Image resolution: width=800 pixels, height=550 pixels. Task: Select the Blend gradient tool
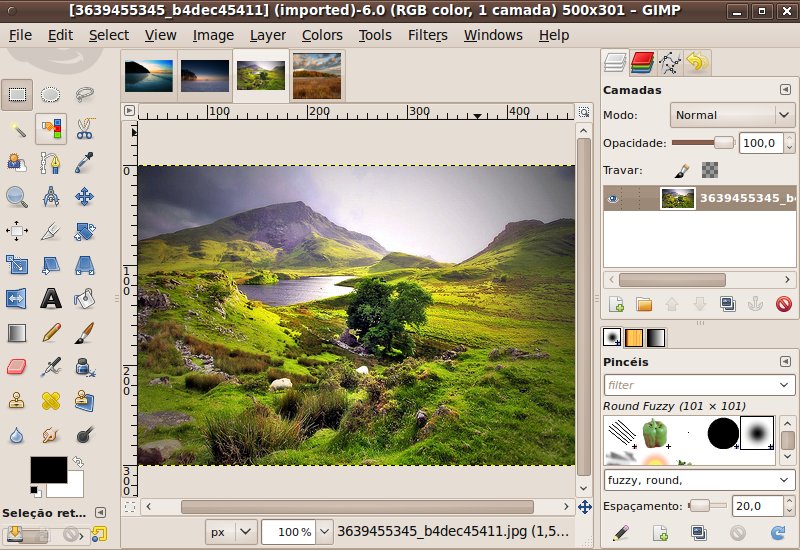click(17, 333)
